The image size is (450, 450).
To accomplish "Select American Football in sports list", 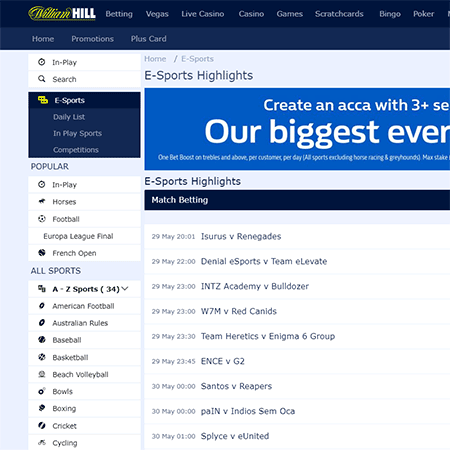I will [x=84, y=306].
